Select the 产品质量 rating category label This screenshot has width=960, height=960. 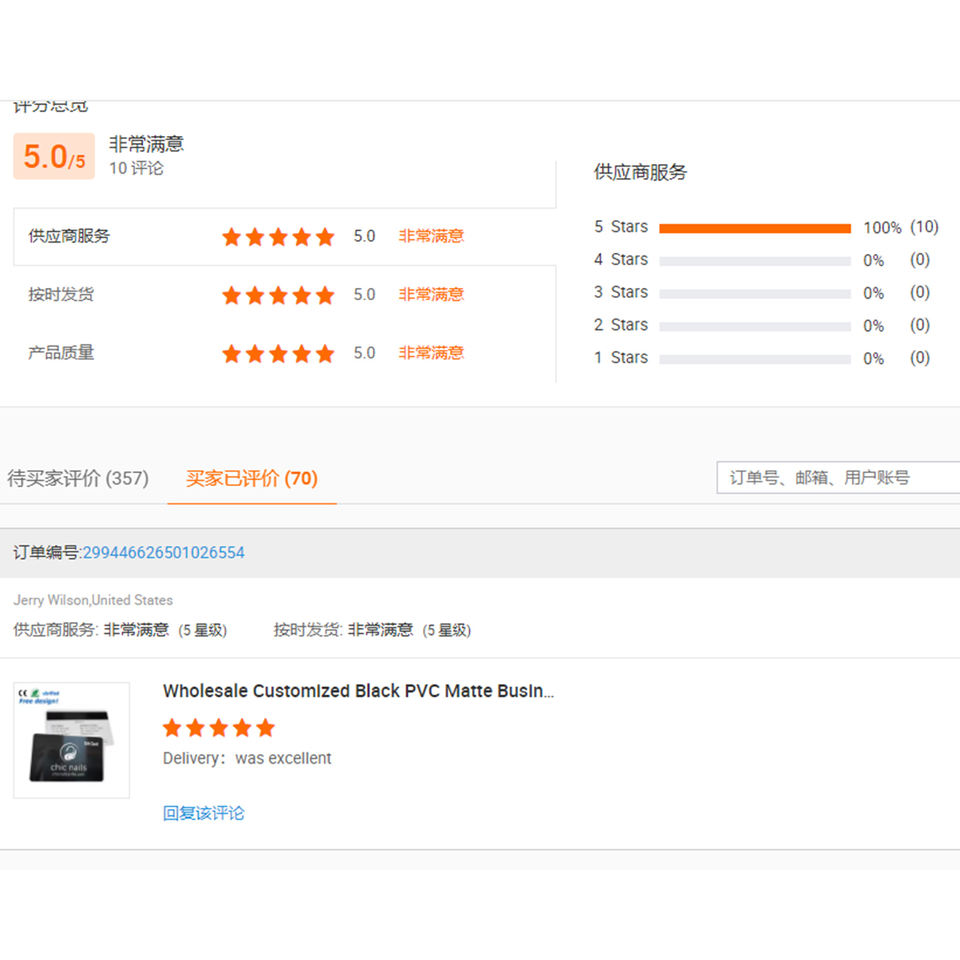click(x=61, y=353)
